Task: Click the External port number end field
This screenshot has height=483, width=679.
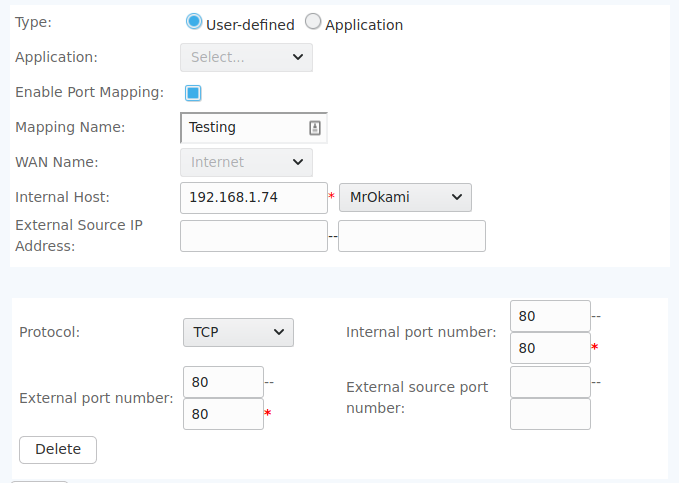Action: tap(223, 414)
